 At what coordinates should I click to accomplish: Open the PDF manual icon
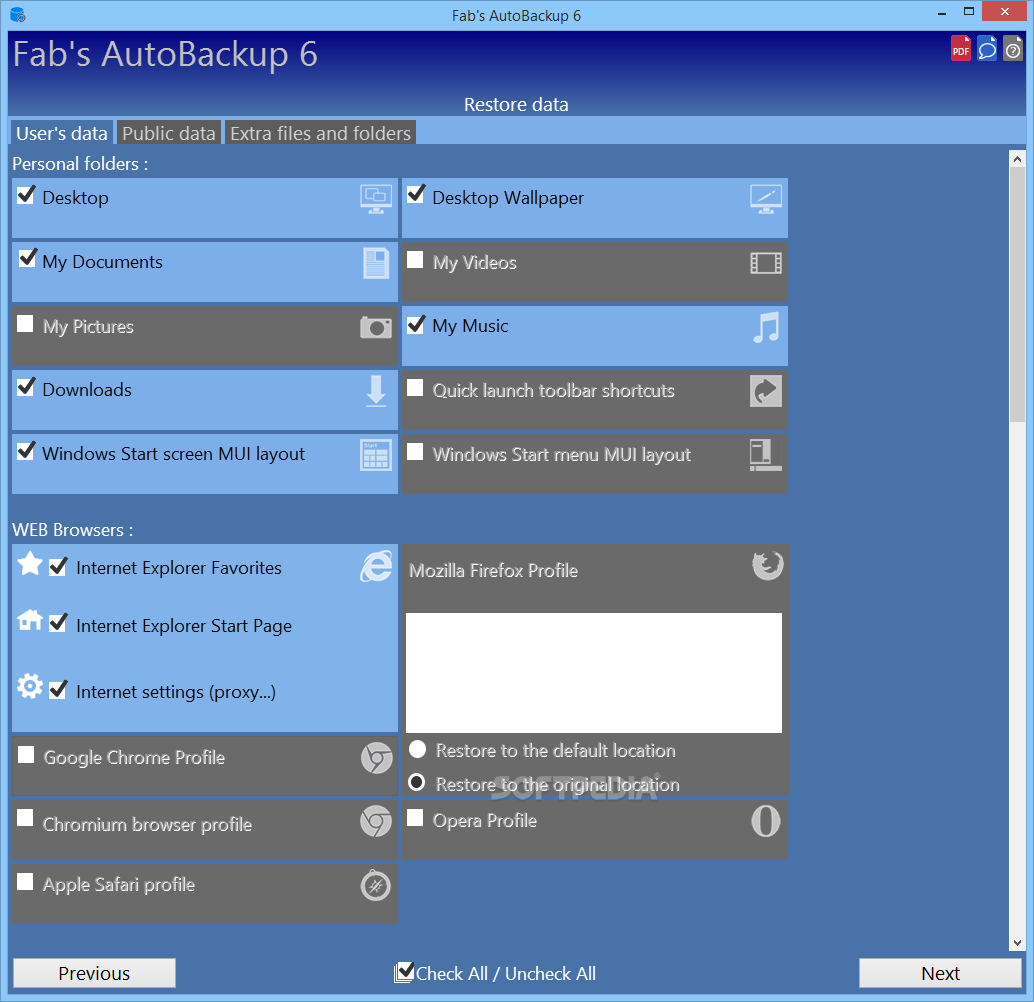coord(960,49)
